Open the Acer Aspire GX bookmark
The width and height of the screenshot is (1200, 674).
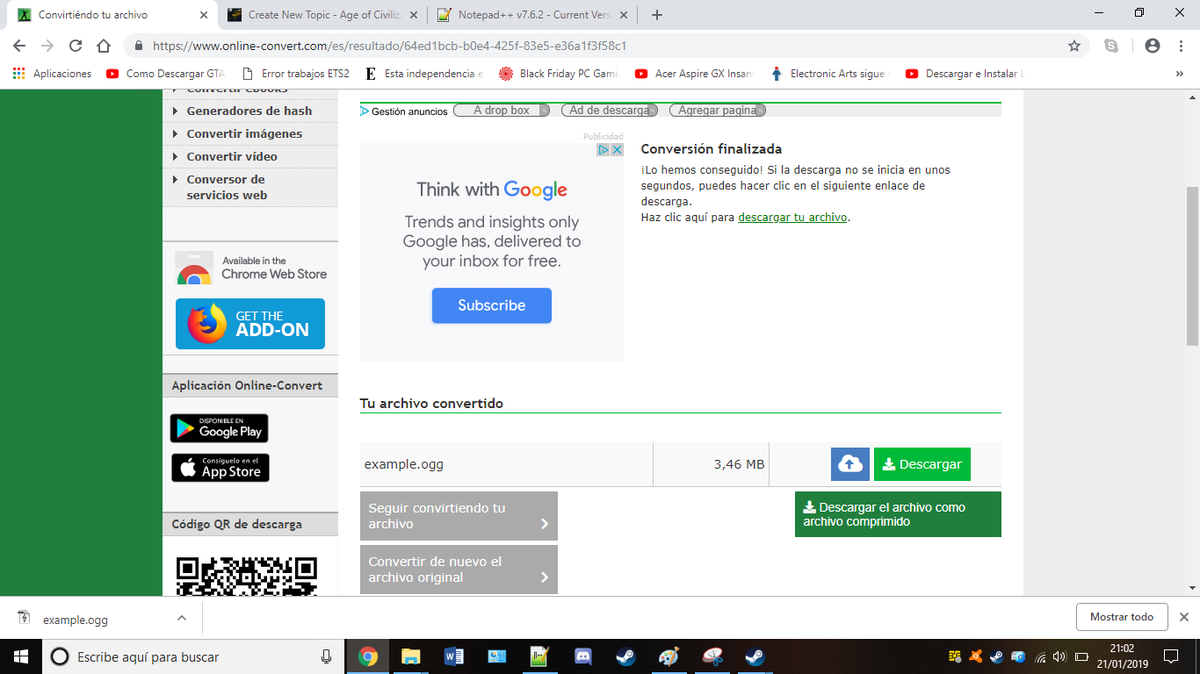click(695, 73)
